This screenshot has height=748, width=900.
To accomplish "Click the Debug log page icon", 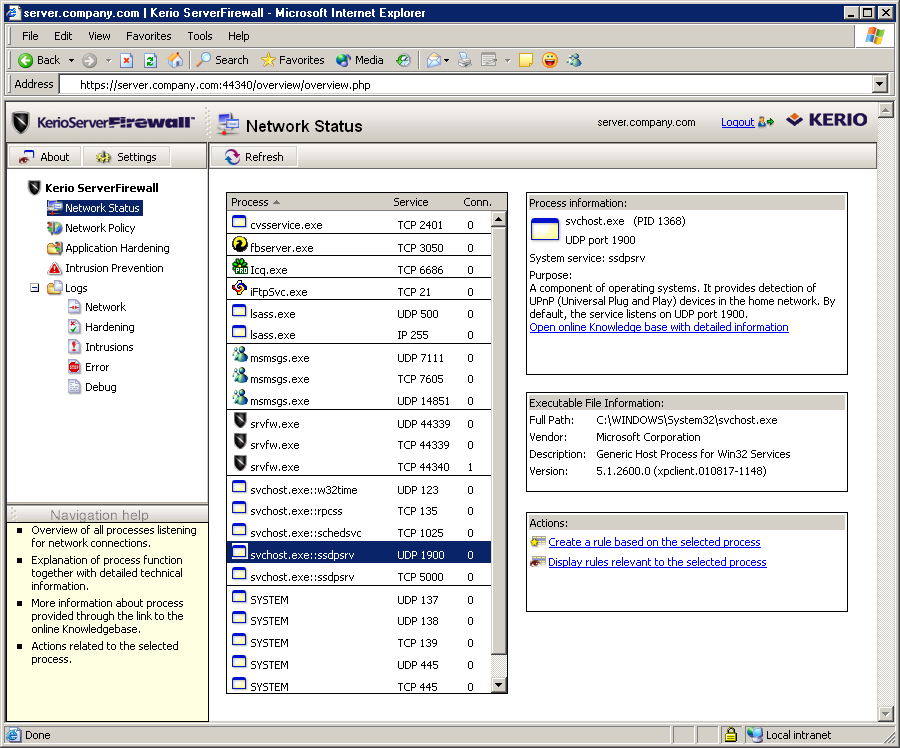I will [74, 387].
